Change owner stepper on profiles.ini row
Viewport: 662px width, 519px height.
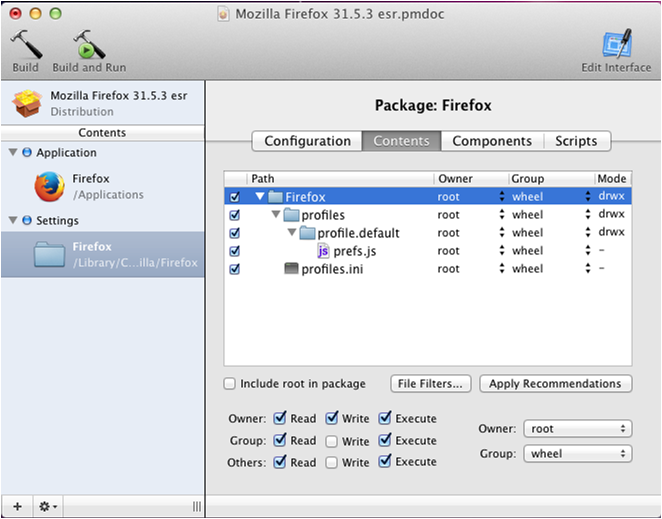(502, 269)
